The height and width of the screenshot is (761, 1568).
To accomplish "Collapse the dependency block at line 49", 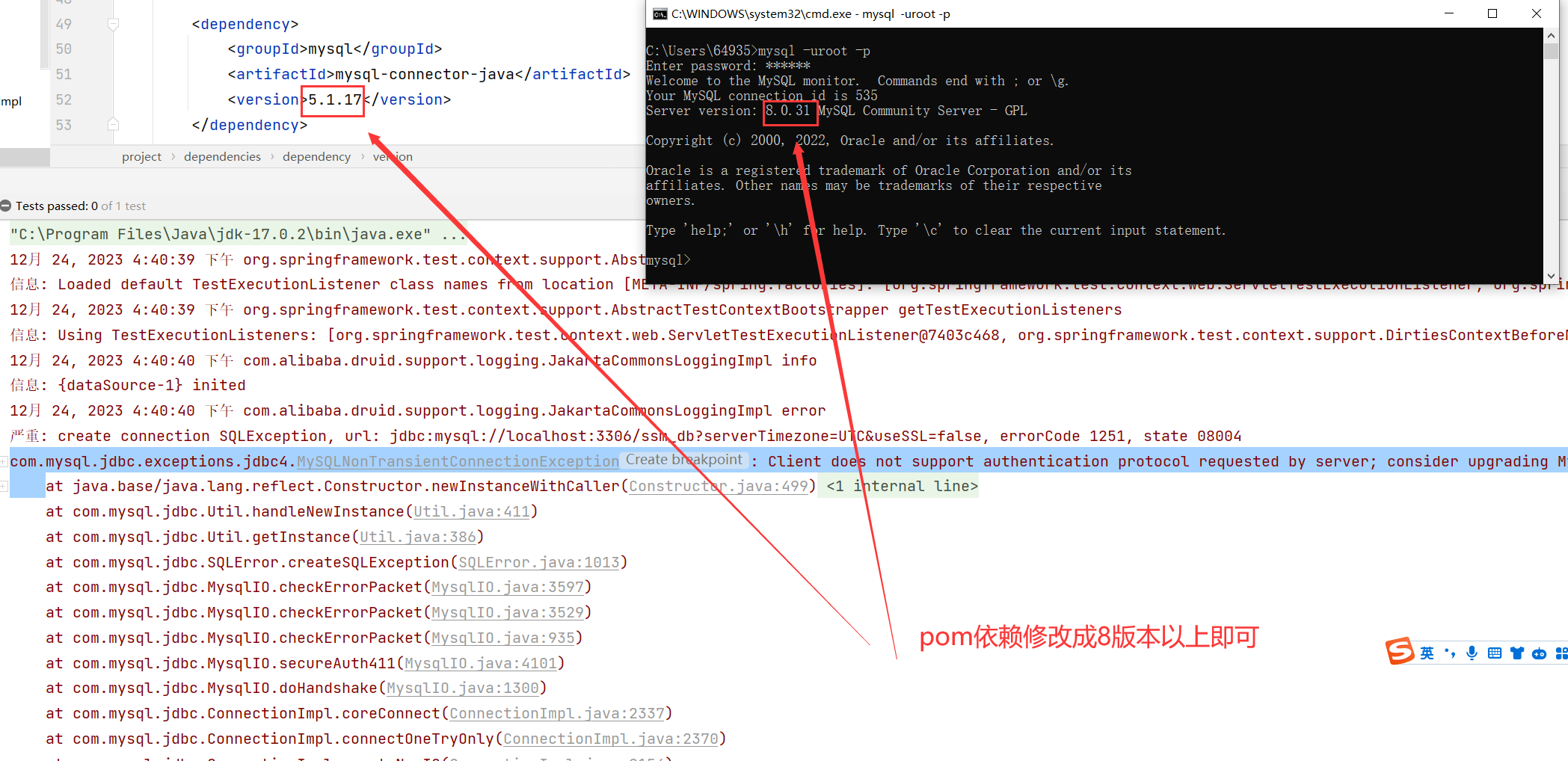I will [x=113, y=23].
